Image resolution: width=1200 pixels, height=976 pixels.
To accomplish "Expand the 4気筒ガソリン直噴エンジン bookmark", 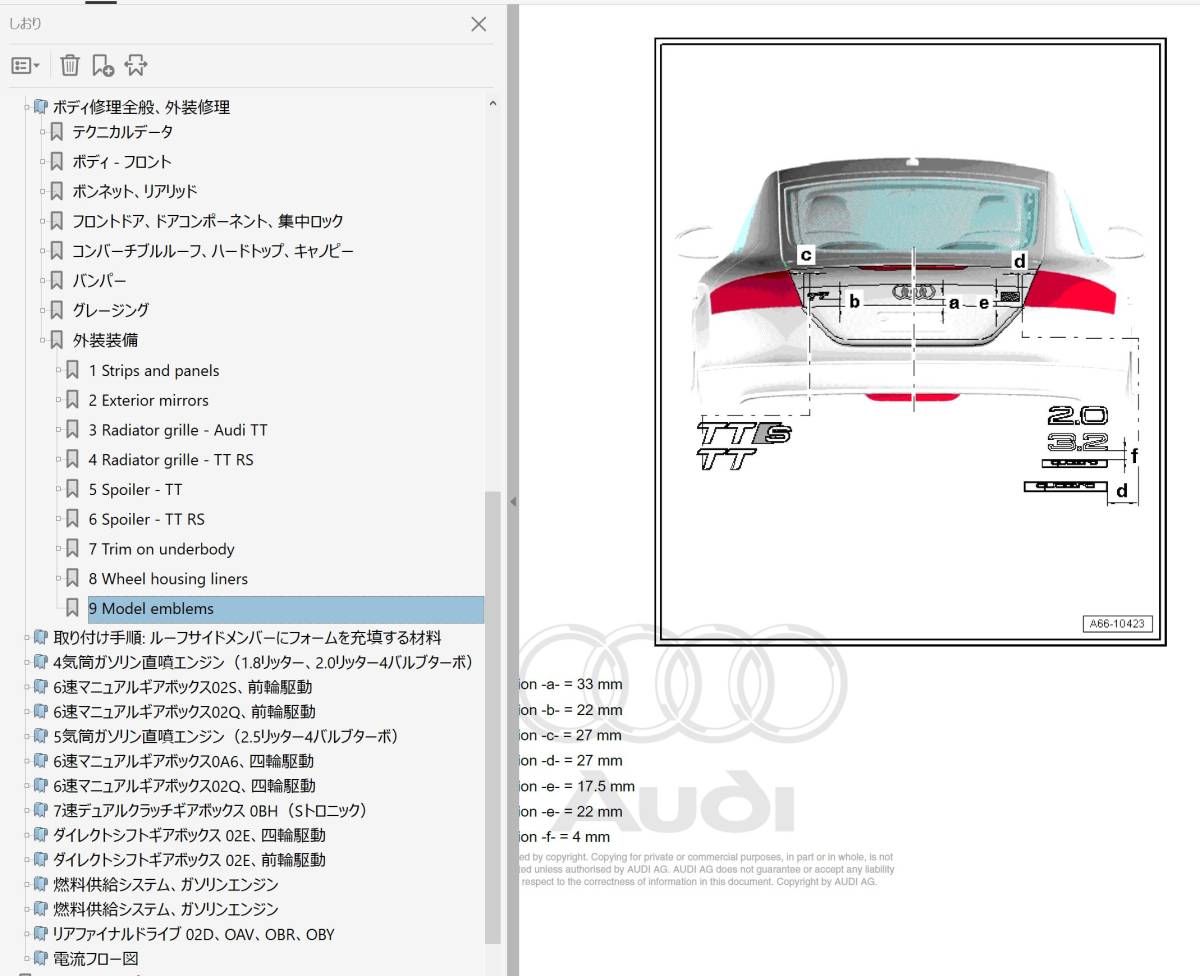I will [27, 662].
